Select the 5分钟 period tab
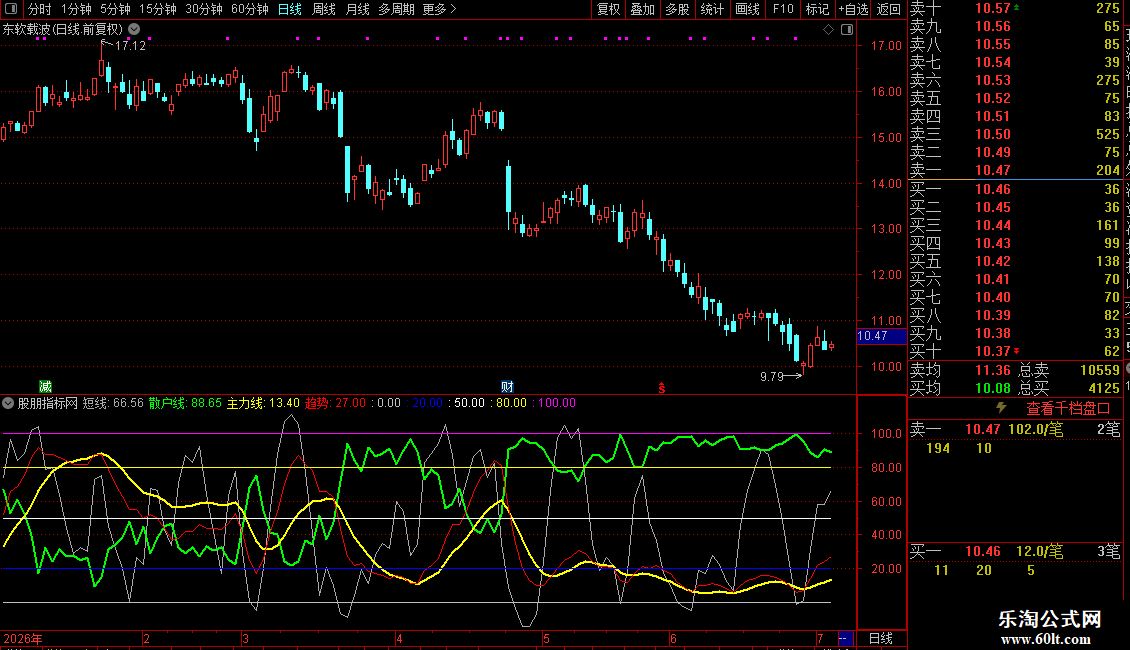The width and height of the screenshot is (1130, 650). point(115,9)
